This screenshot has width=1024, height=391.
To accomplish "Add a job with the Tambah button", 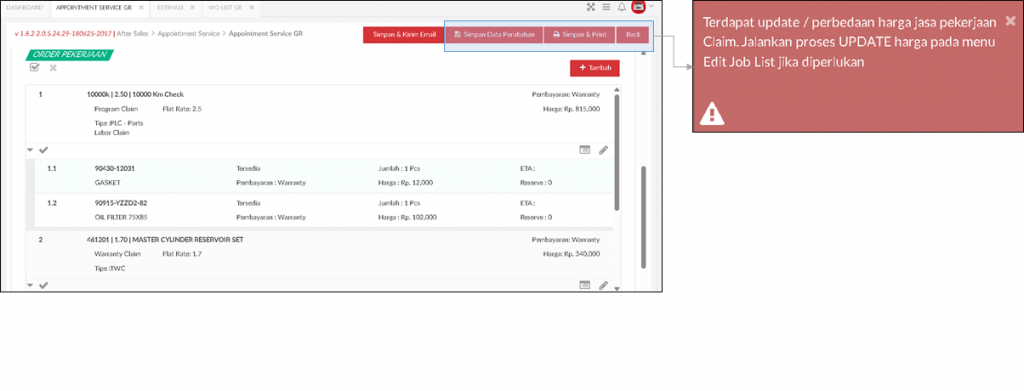I will click(594, 68).
